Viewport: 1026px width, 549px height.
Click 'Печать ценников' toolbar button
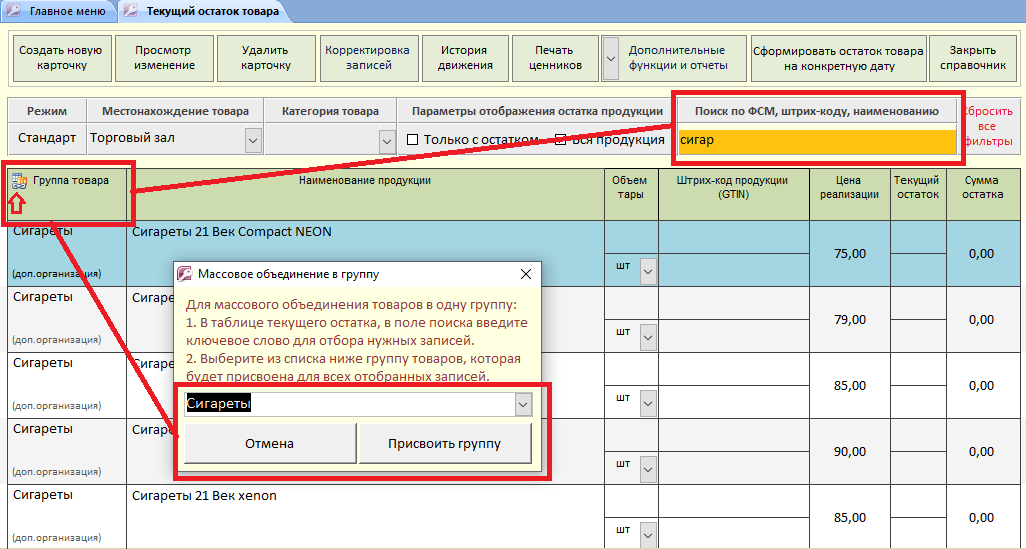coord(553,58)
